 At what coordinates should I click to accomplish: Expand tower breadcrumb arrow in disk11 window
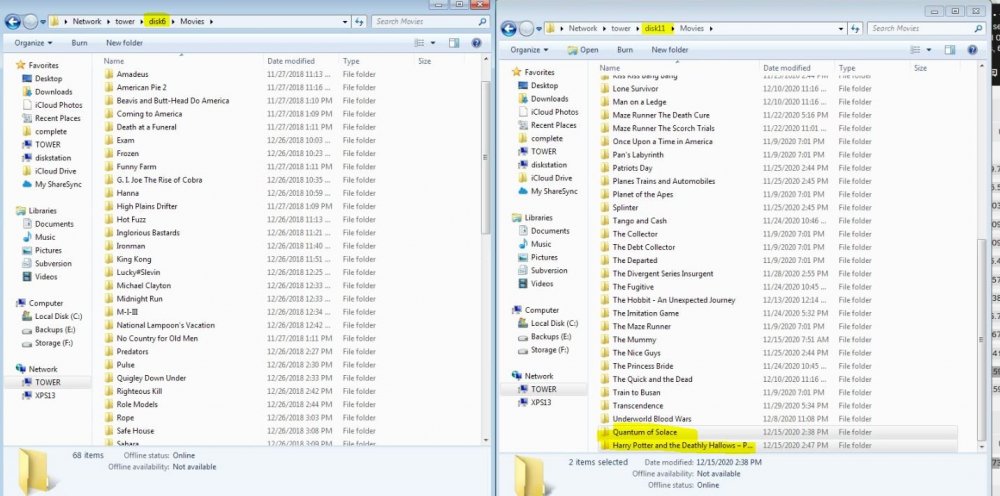click(636, 29)
